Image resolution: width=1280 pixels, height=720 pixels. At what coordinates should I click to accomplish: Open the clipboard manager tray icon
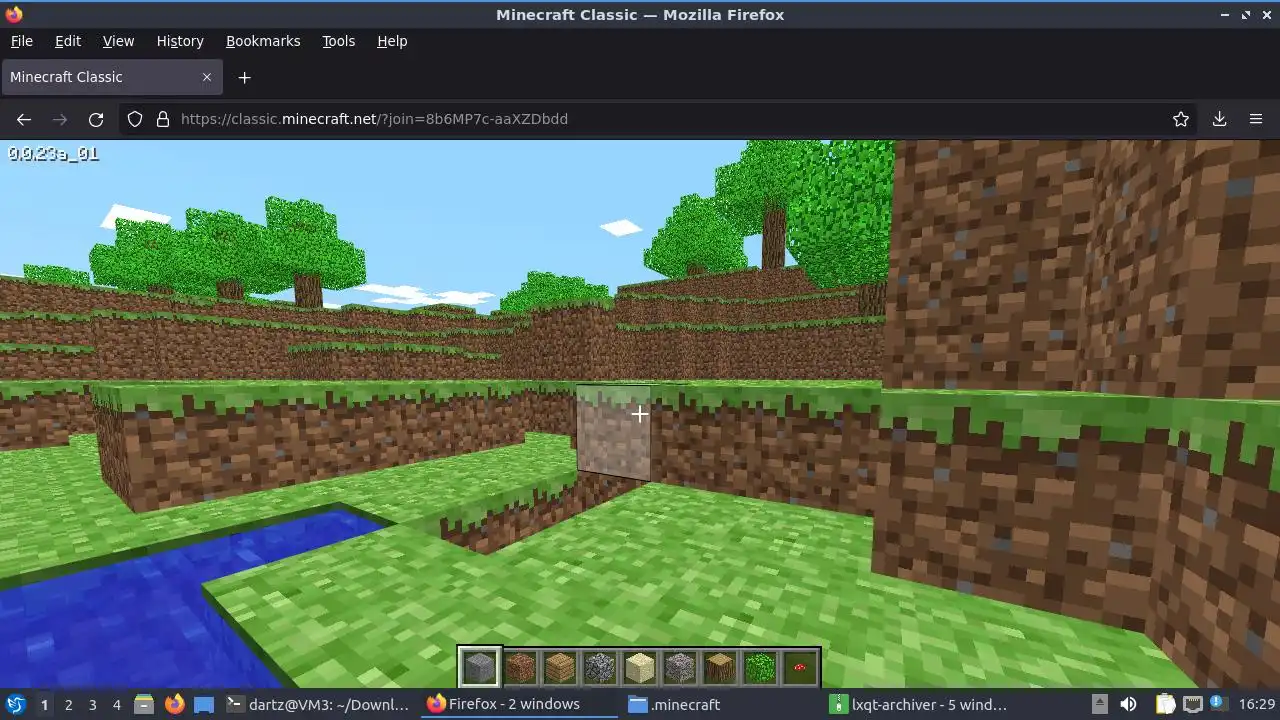[1165, 705]
